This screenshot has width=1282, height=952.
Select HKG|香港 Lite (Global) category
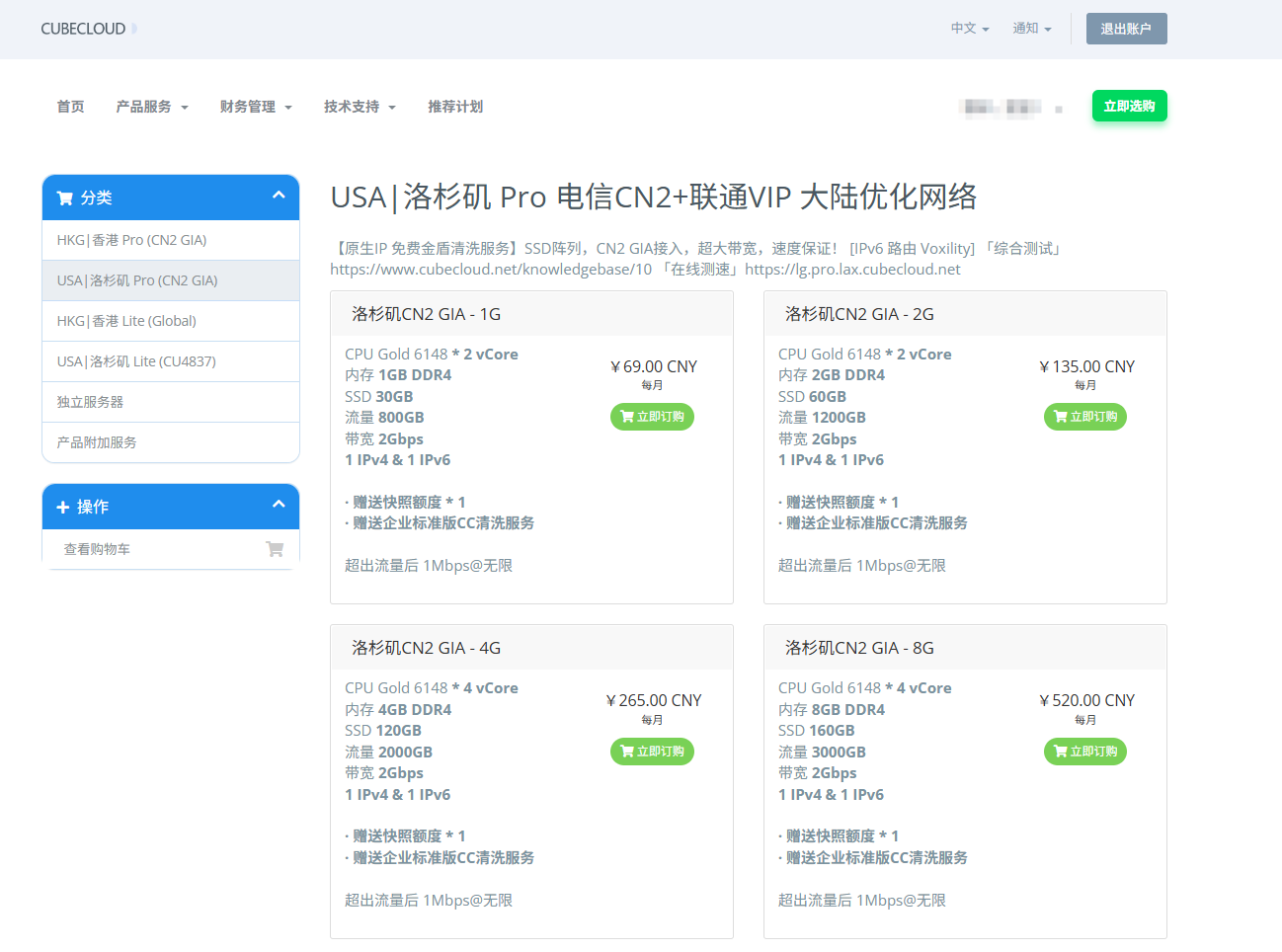pyautogui.click(x=171, y=321)
